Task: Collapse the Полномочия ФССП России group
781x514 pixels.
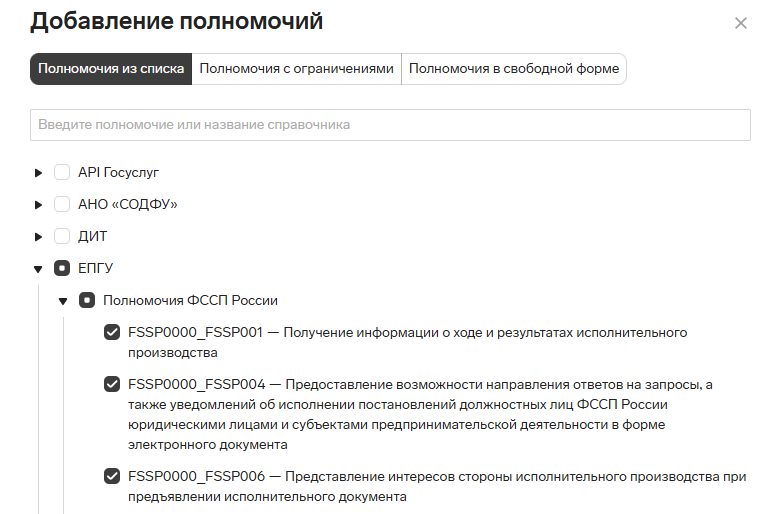Action: 62,301
